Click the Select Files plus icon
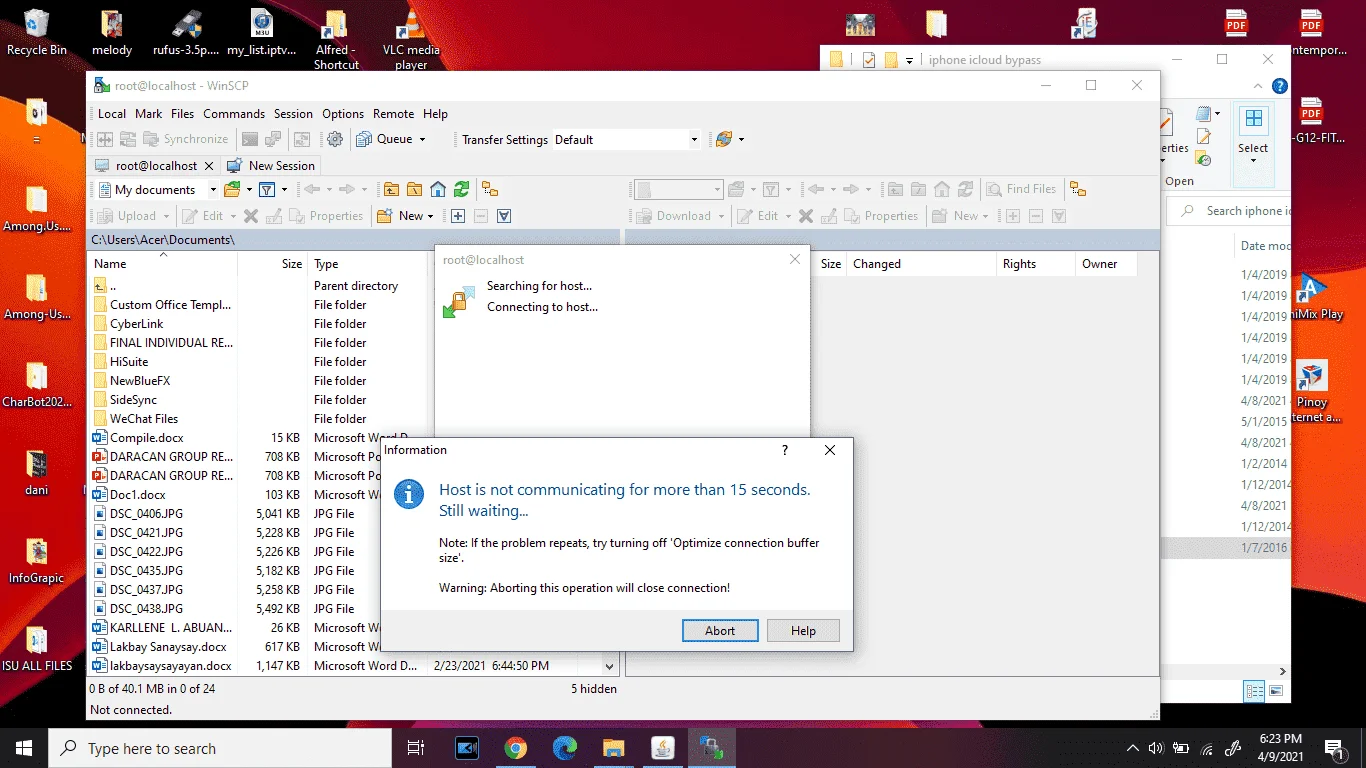Image resolution: width=1366 pixels, height=768 pixels. [458, 216]
